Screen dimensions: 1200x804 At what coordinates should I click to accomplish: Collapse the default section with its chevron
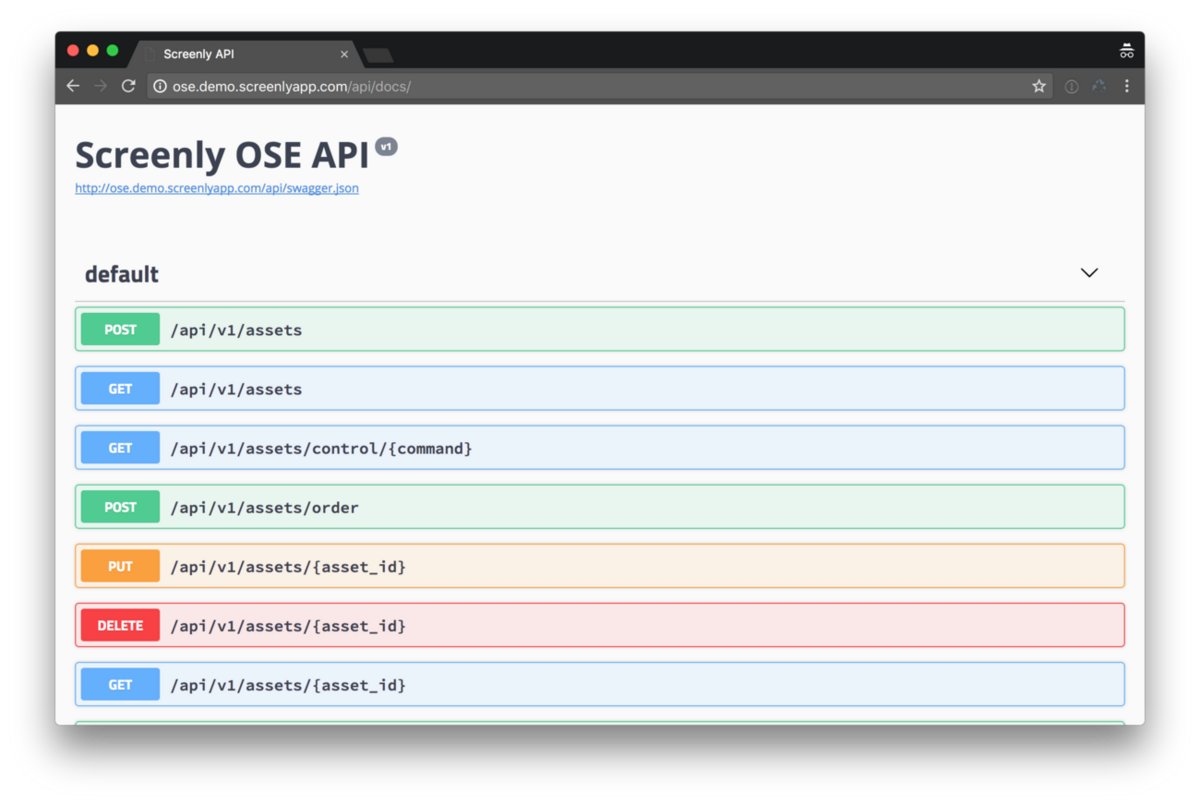click(x=1089, y=272)
